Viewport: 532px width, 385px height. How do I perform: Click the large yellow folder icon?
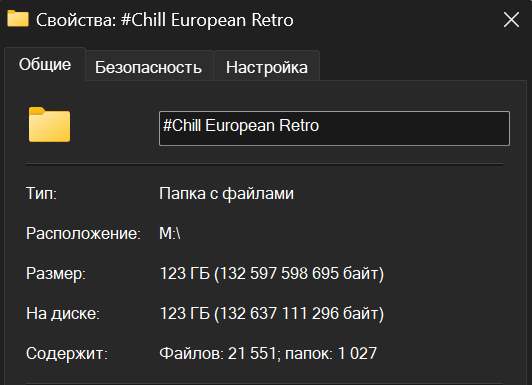tap(50, 124)
